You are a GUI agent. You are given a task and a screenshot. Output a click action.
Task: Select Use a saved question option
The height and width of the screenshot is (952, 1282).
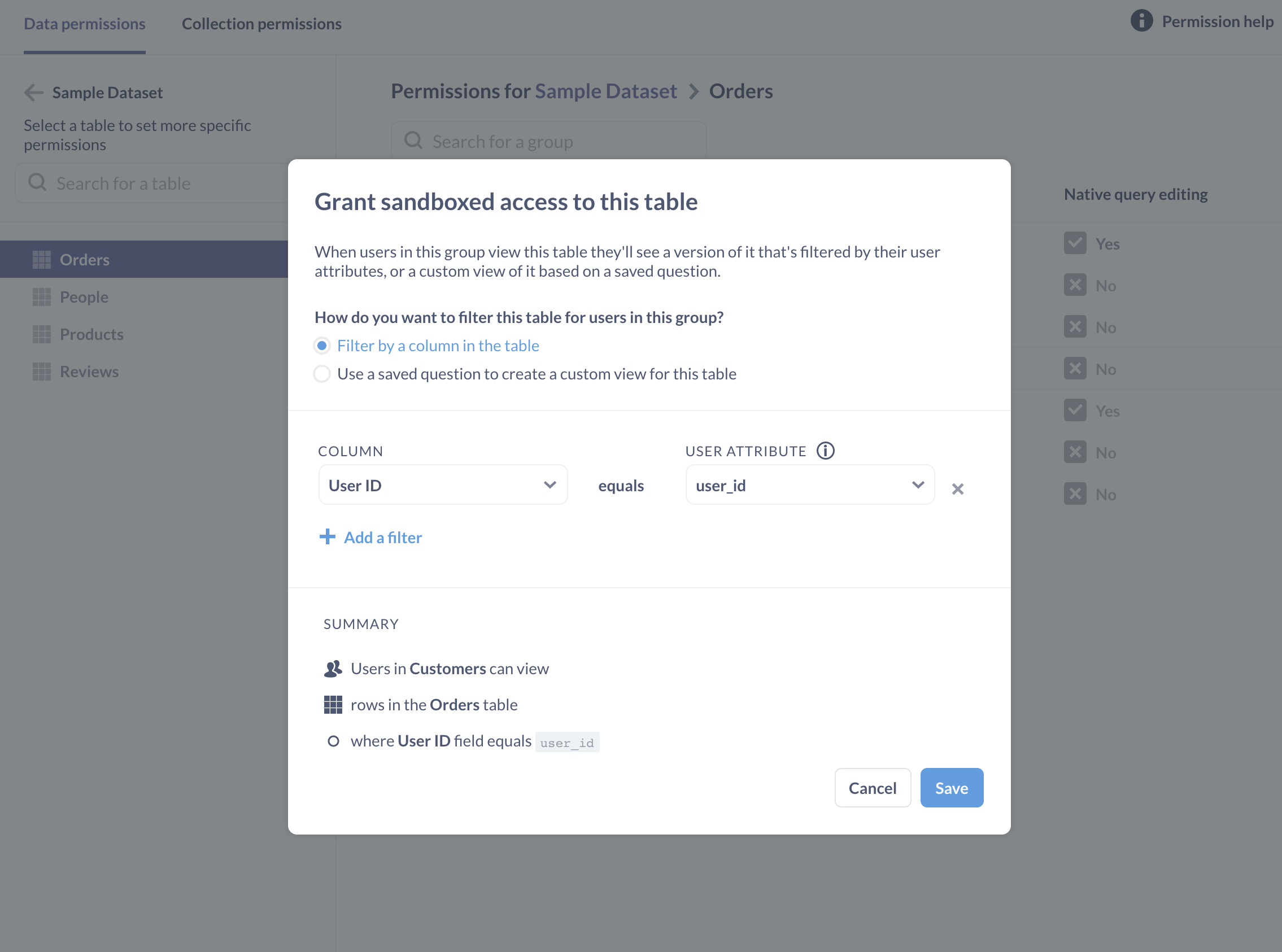[x=322, y=374]
